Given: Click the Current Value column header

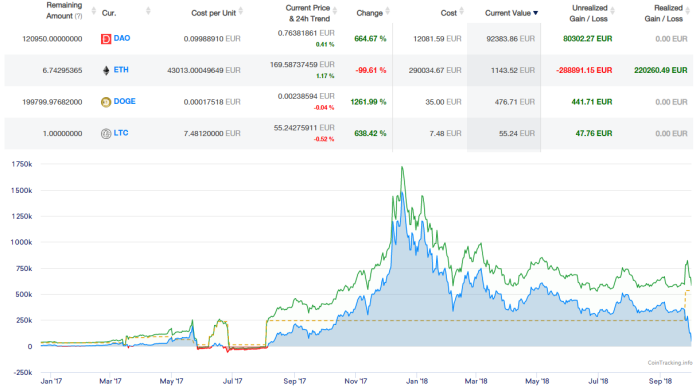Looking at the screenshot, I should (508, 13).
